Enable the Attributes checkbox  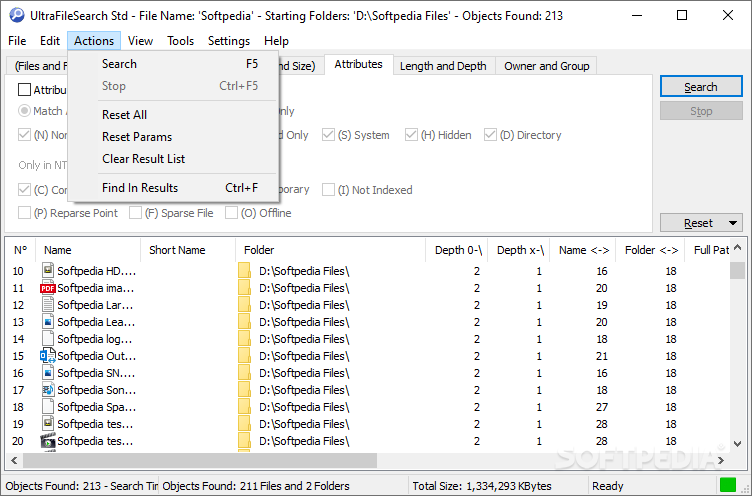tap(24, 90)
